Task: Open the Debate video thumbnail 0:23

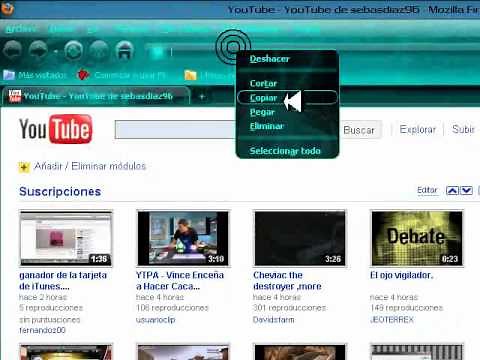Action: (x=417, y=238)
